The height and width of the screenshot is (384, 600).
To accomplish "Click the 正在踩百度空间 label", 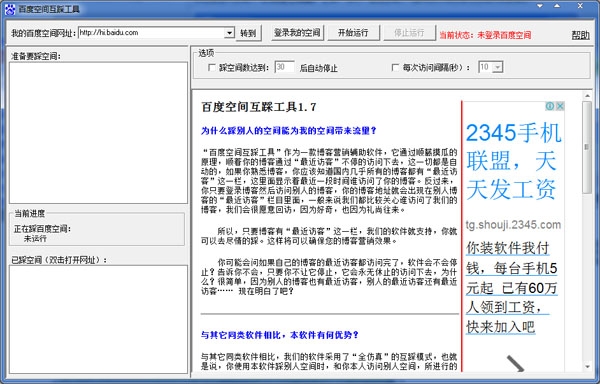I will (x=42, y=229).
